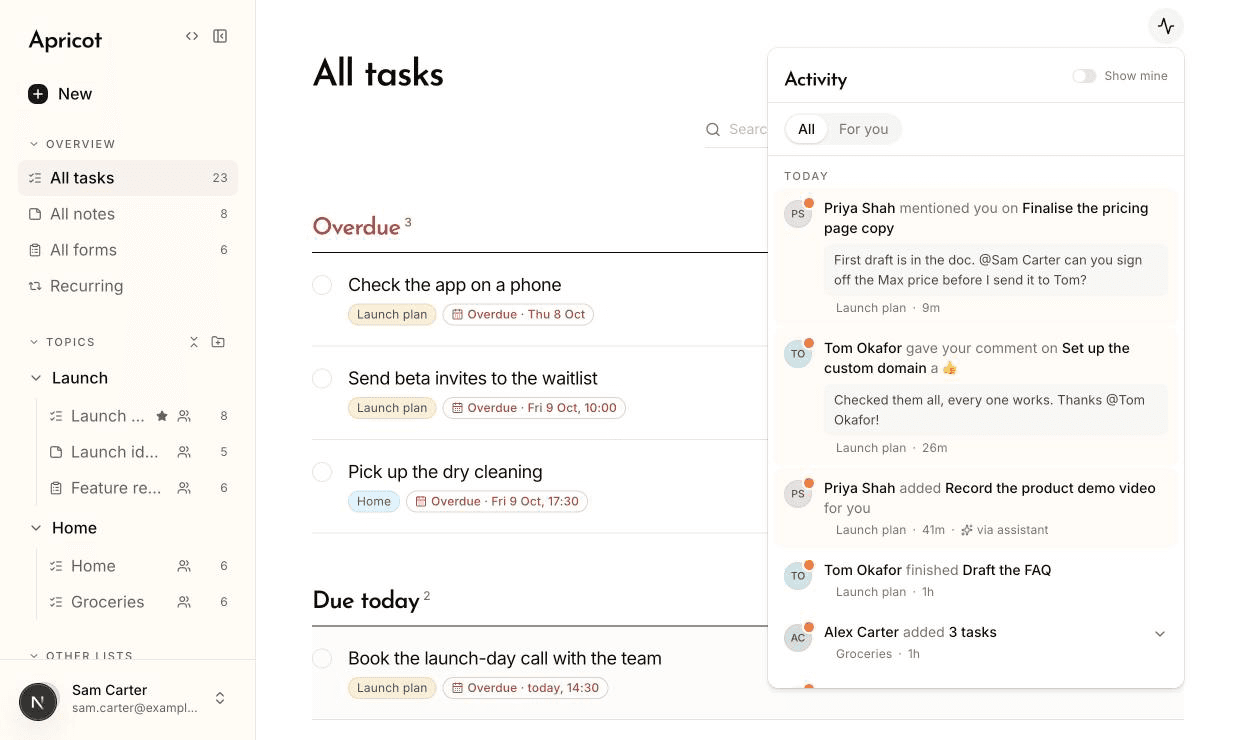Toggle the Show mine switch
This screenshot has width=1240, height=740.
(1084, 76)
